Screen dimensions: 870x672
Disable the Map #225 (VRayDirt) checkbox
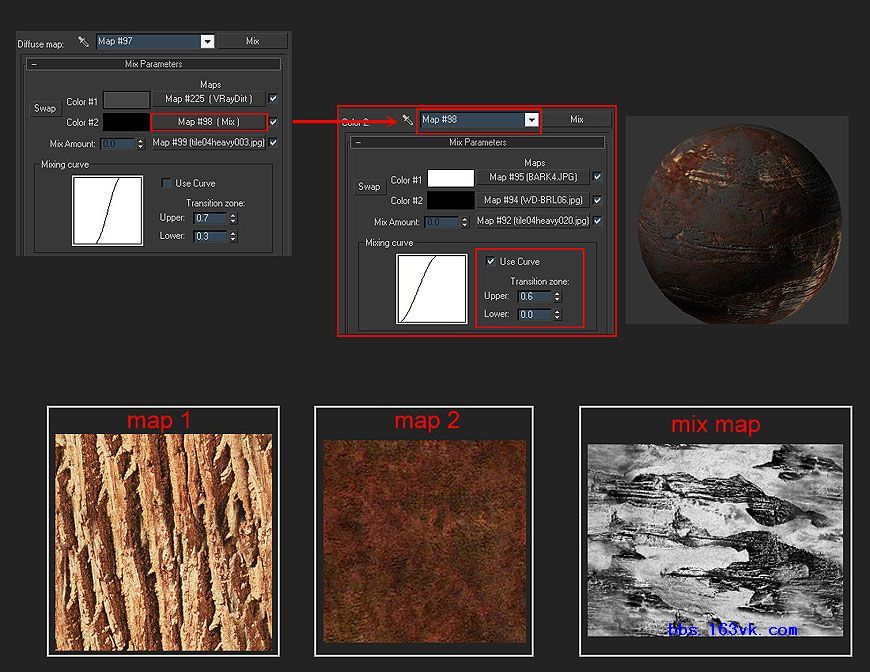273,99
